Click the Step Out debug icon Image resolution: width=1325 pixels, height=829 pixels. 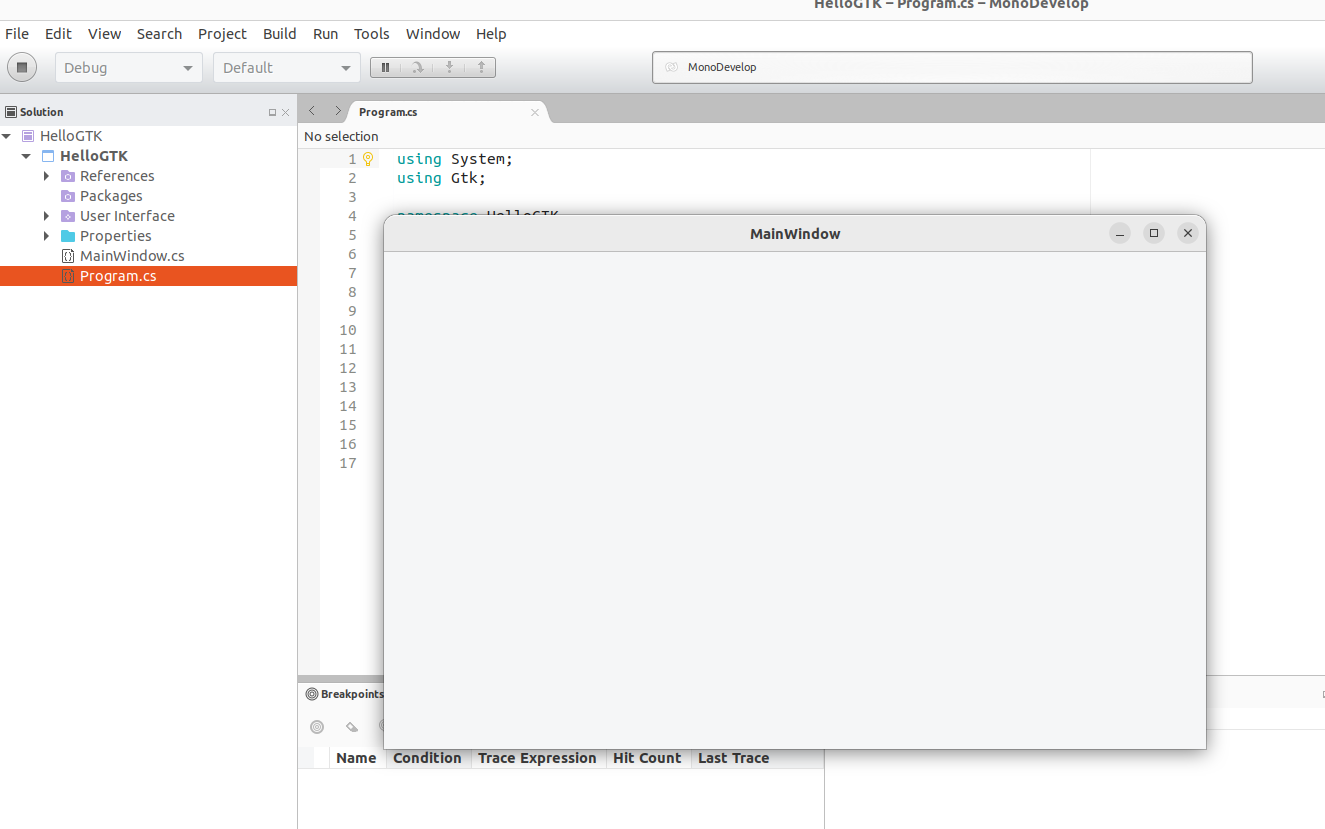[x=481, y=67]
